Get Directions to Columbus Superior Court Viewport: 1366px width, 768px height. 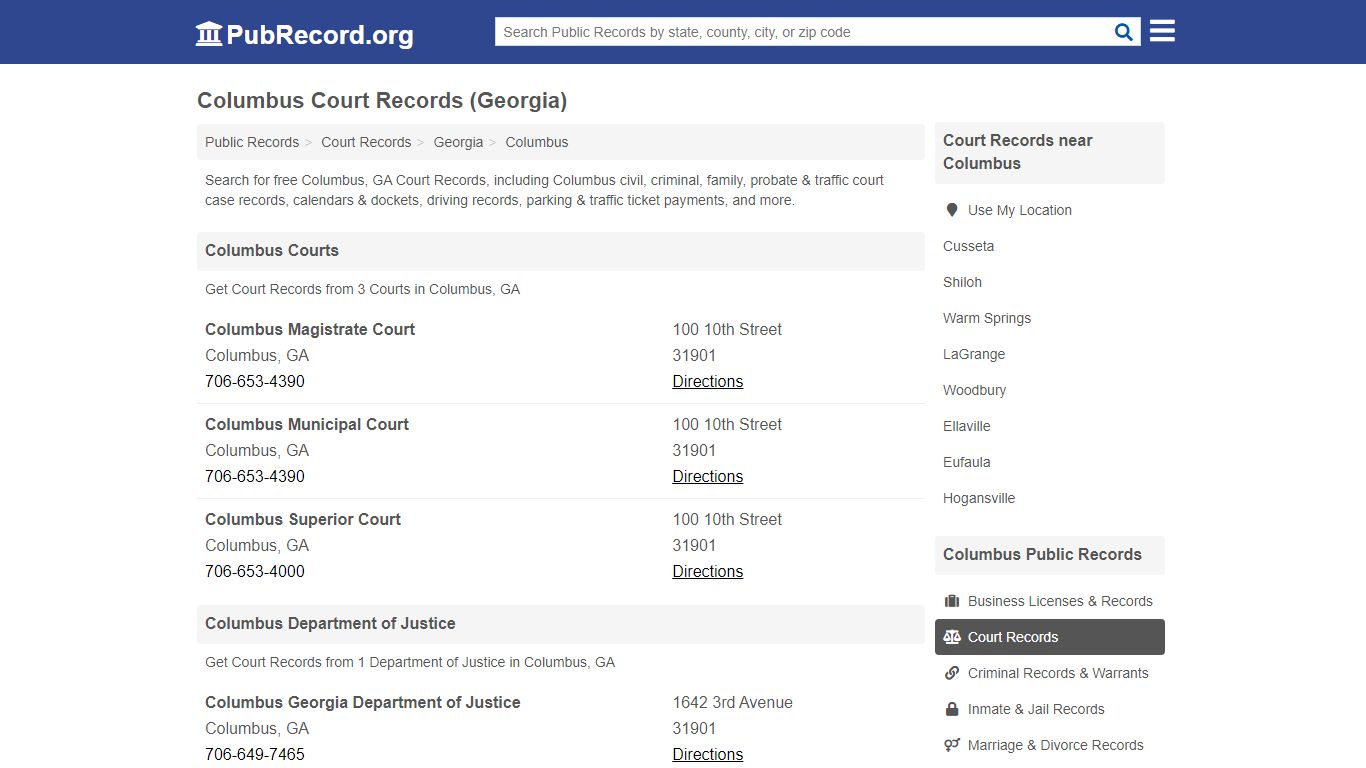tap(708, 571)
